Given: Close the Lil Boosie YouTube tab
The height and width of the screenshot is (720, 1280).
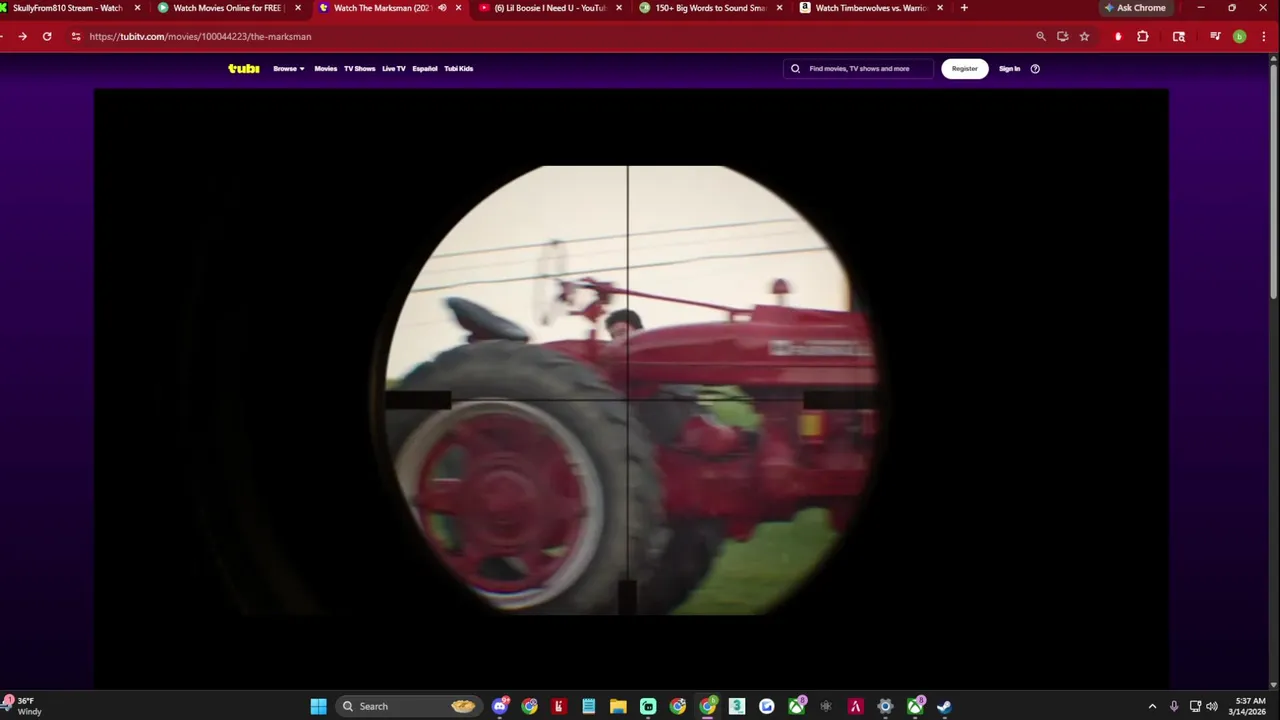Looking at the screenshot, I should coord(619,8).
